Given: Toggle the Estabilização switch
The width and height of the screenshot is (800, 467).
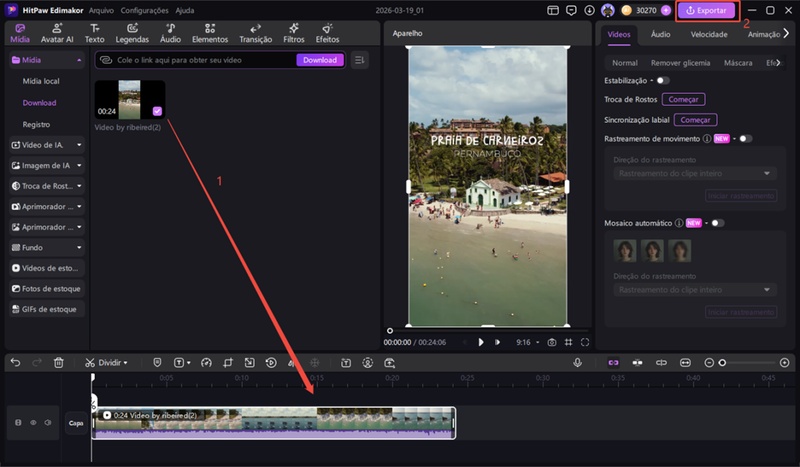Looking at the screenshot, I should click(x=663, y=80).
